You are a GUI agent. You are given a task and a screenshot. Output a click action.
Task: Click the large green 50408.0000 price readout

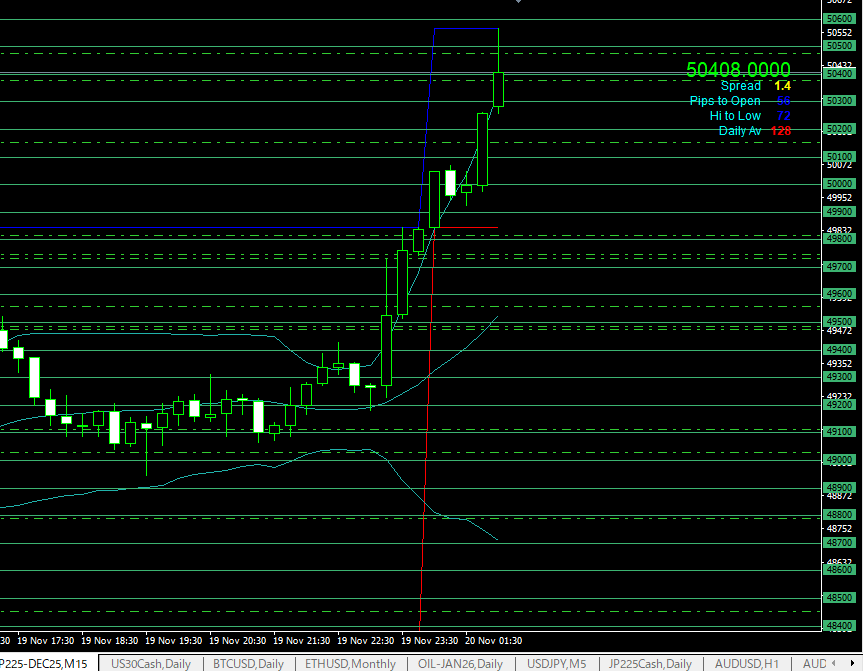coord(738,70)
